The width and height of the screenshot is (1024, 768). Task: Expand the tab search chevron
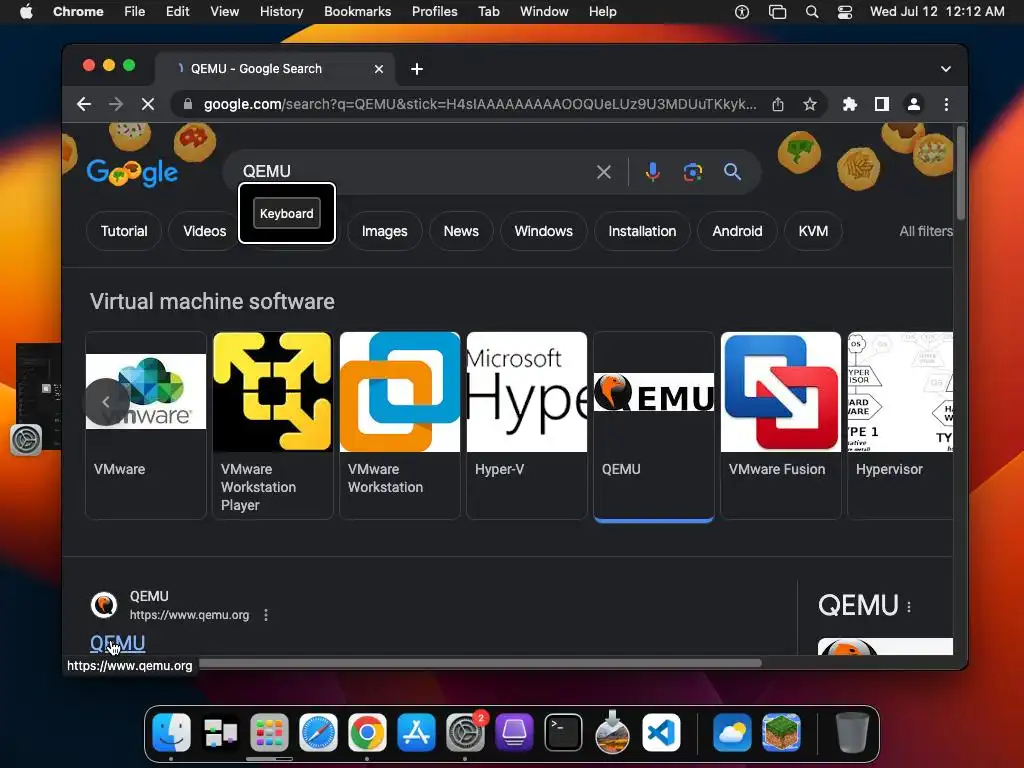(945, 69)
